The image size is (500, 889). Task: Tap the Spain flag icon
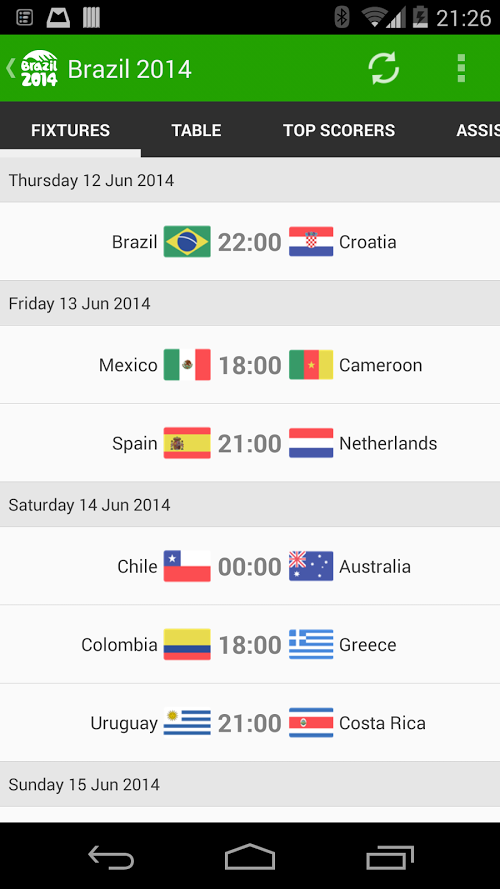pos(187,443)
